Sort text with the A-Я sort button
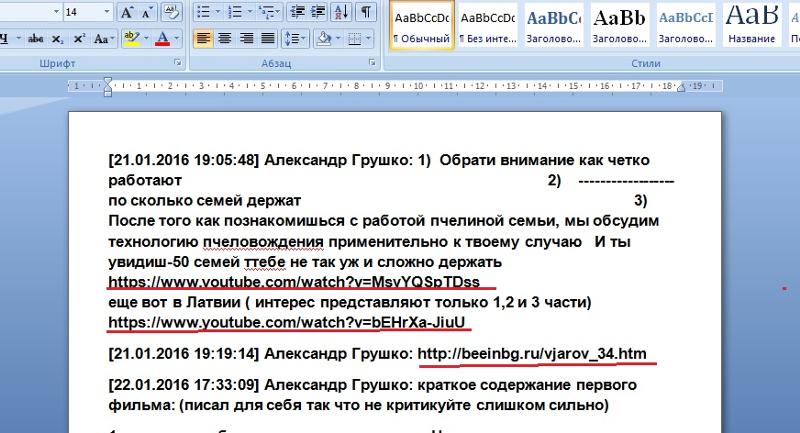The width and height of the screenshot is (800, 433). click(x=341, y=12)
